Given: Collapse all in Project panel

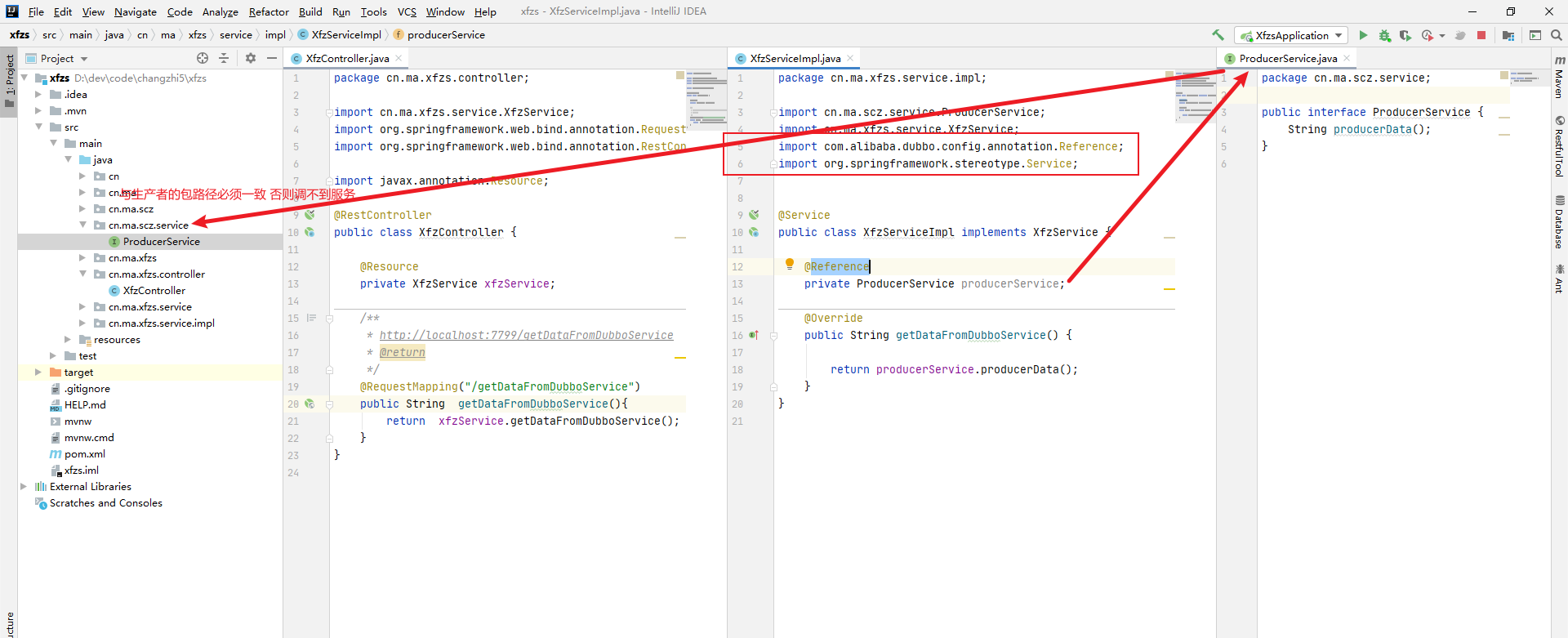Looking at the screenshot, I should [224, 58].
